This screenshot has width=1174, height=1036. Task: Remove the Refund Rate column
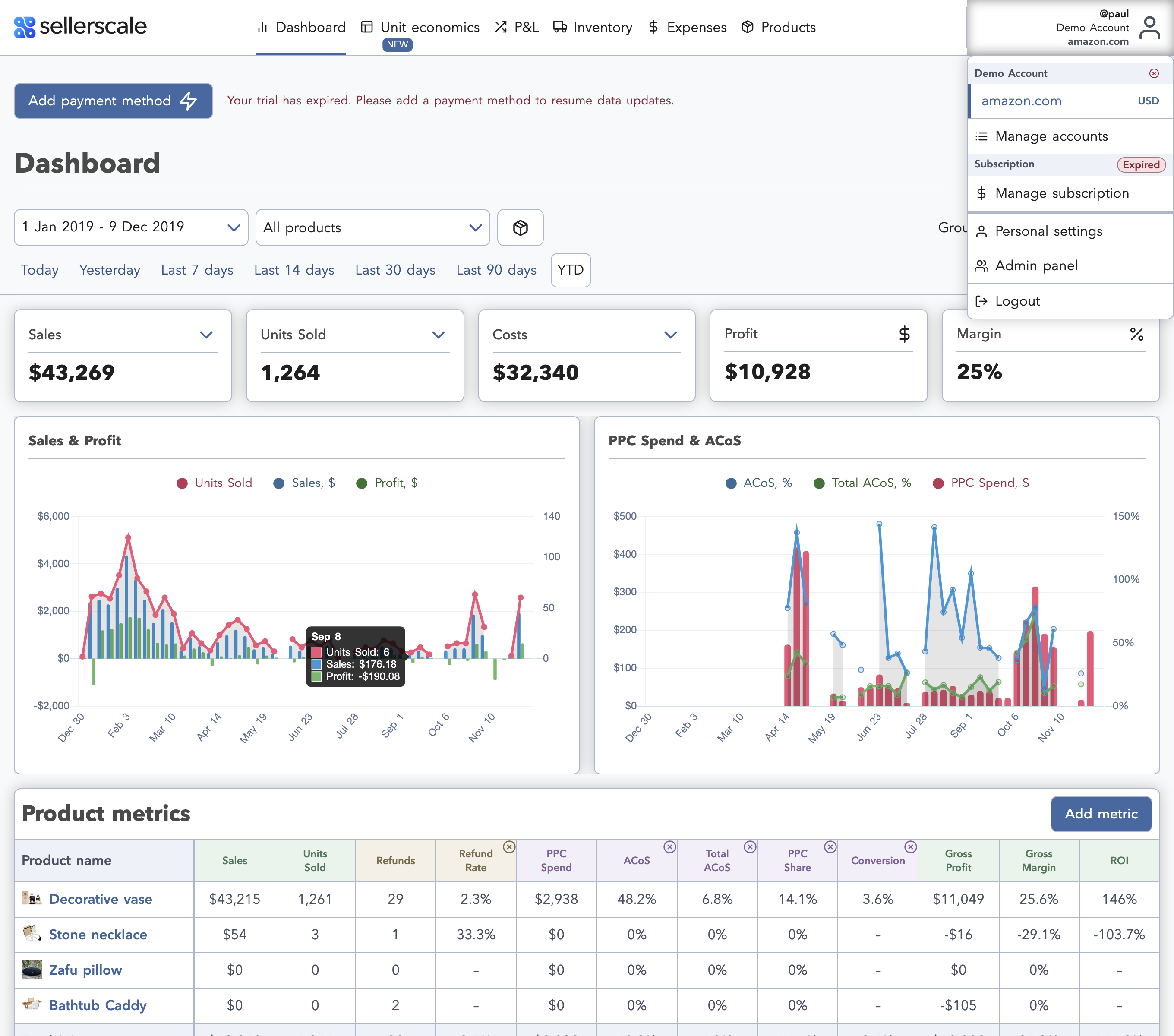509,846
